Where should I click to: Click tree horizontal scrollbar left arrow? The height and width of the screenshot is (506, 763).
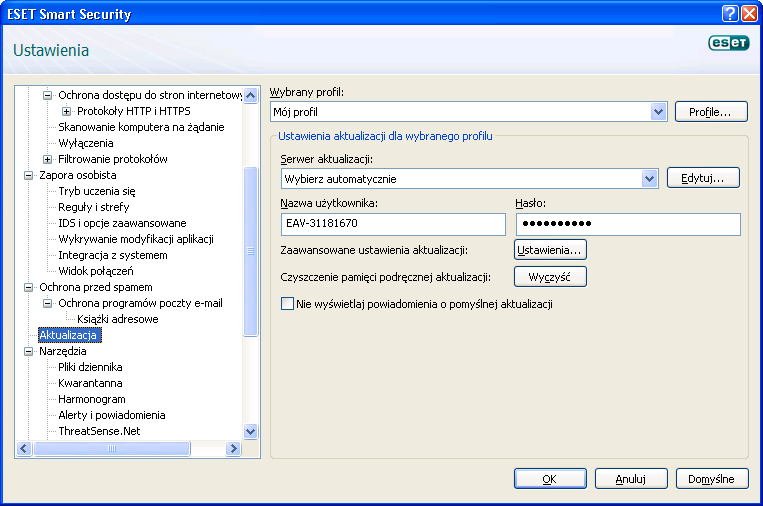coord(24,449)
